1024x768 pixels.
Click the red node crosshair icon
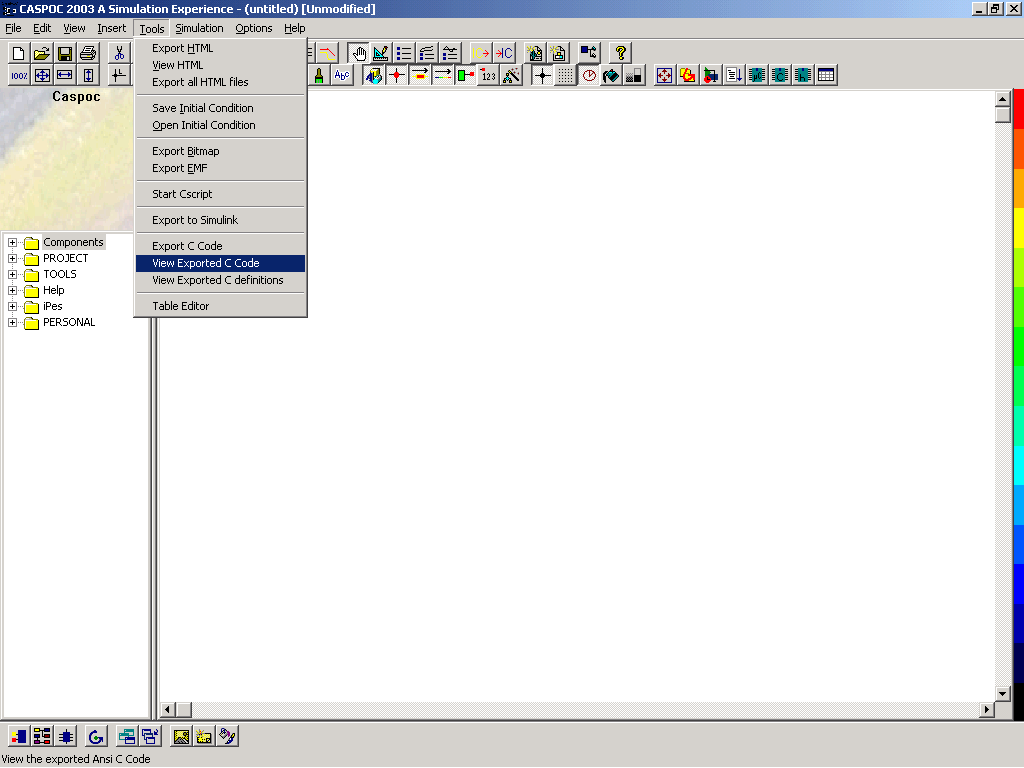coord(396,76)
